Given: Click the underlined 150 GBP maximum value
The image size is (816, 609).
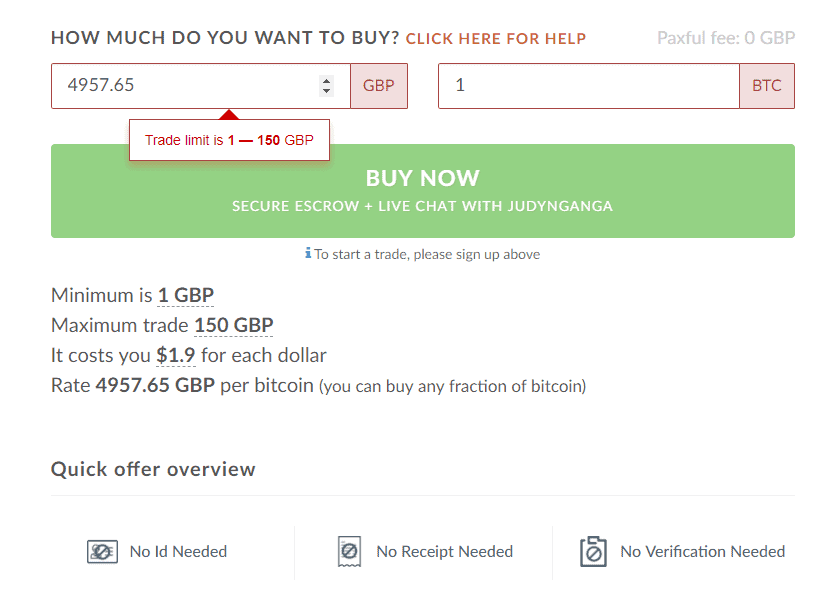Looking at the screenshot, I should [234, 325].
